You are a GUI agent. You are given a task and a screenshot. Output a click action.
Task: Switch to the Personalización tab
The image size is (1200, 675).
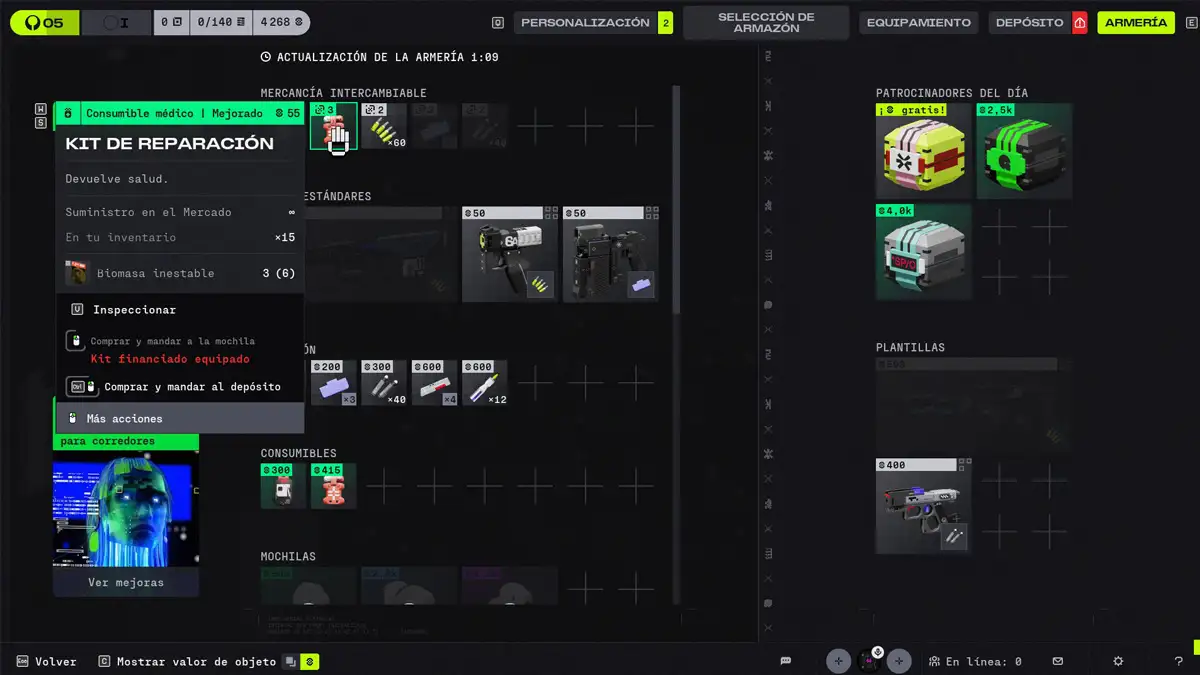click(x=585, y=22)
